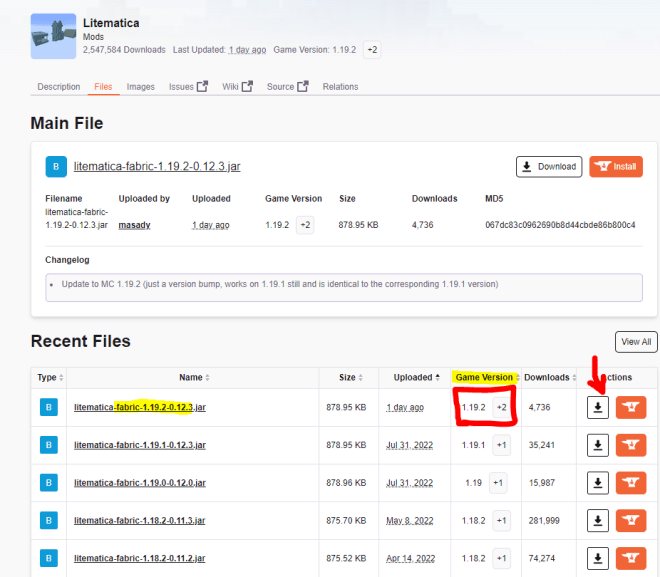Expand the +2 versions badge for 1.19.2 row
Viewport: 660px width, 577px height.
[502, 407]
